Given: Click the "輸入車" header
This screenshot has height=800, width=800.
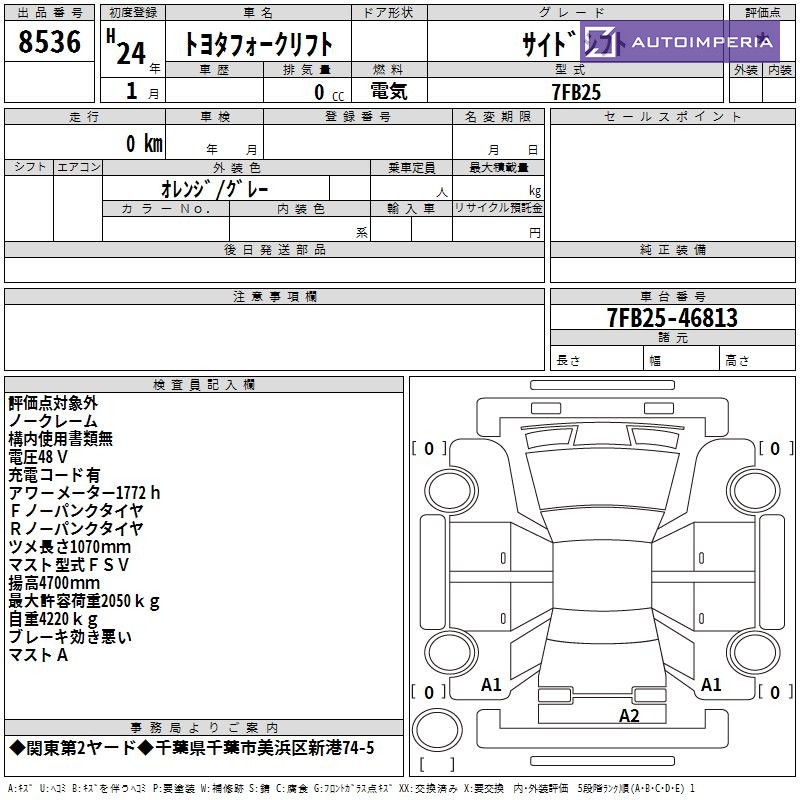Looking at the screenshot, I should pos(411,208).
